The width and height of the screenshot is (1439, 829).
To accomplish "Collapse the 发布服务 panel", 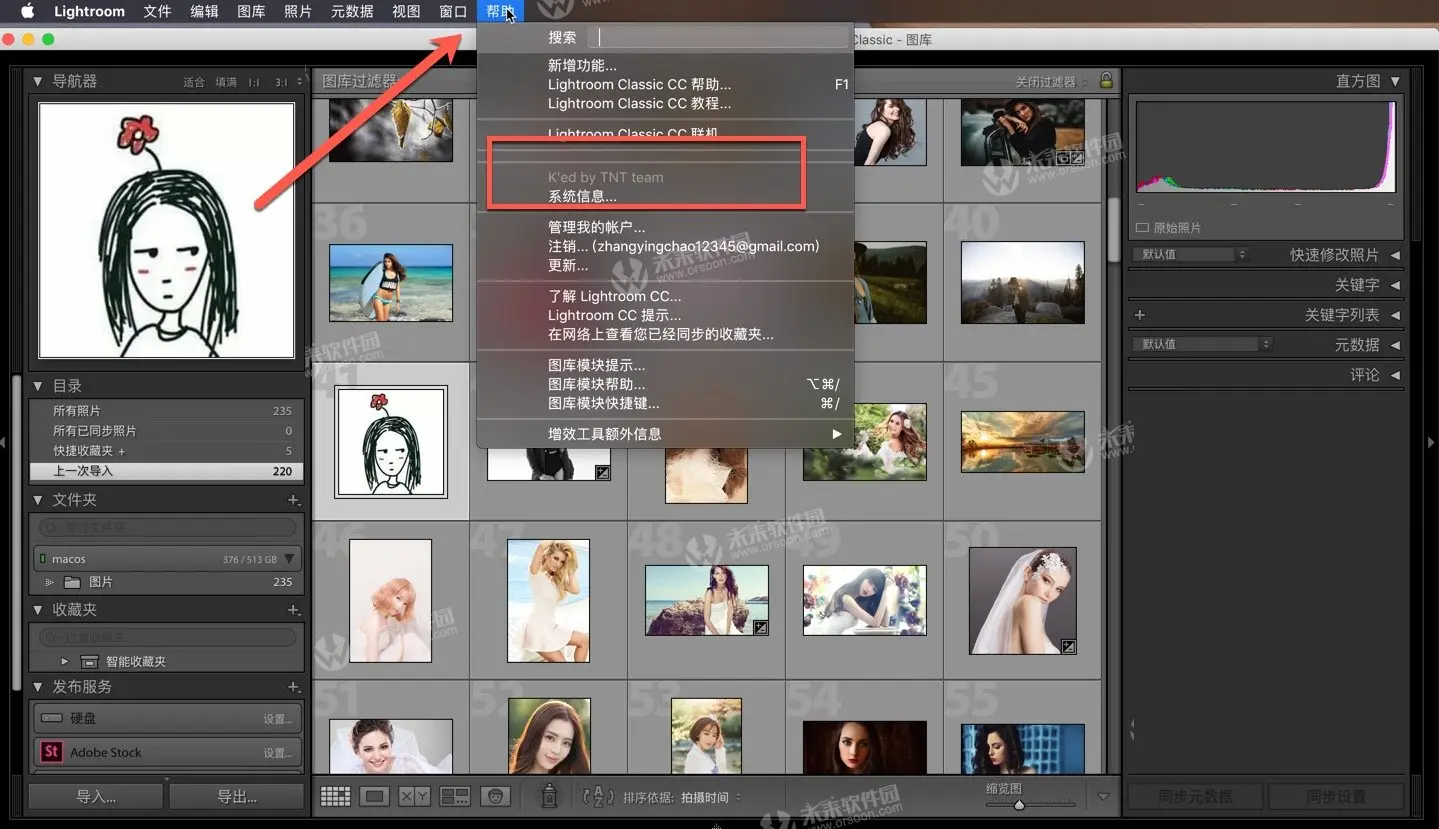I will click(x=38, y=687).
